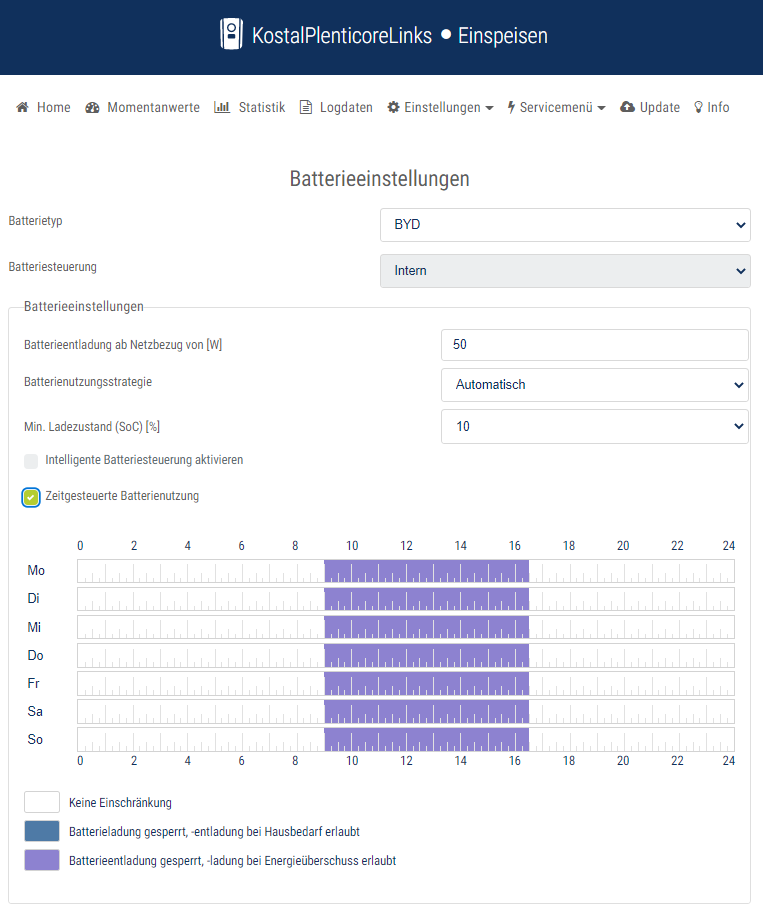Image resolution: width=763 pixels, height=923 pixels.
Task: Disable Zeitgesteuerte Batterienutzung checkbox
Action: 31,497
